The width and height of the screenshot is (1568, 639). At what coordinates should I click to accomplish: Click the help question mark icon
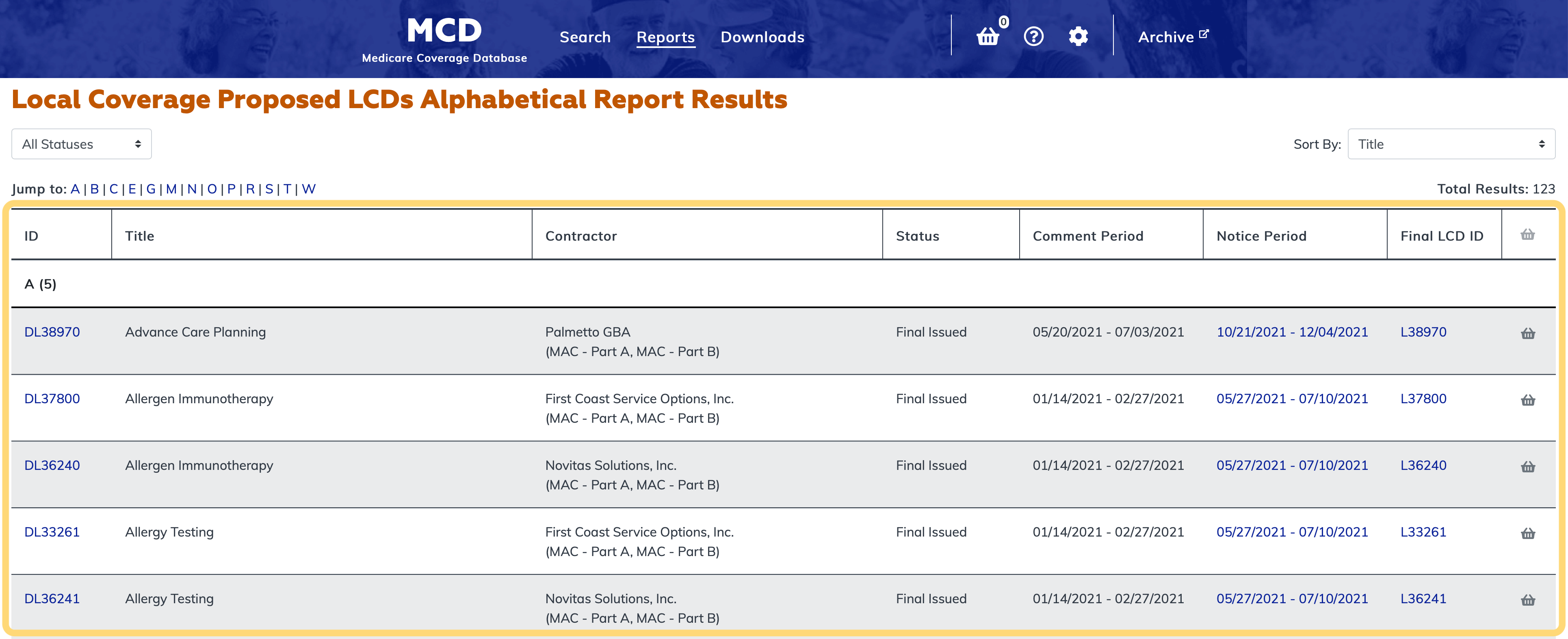point(1033,37)
